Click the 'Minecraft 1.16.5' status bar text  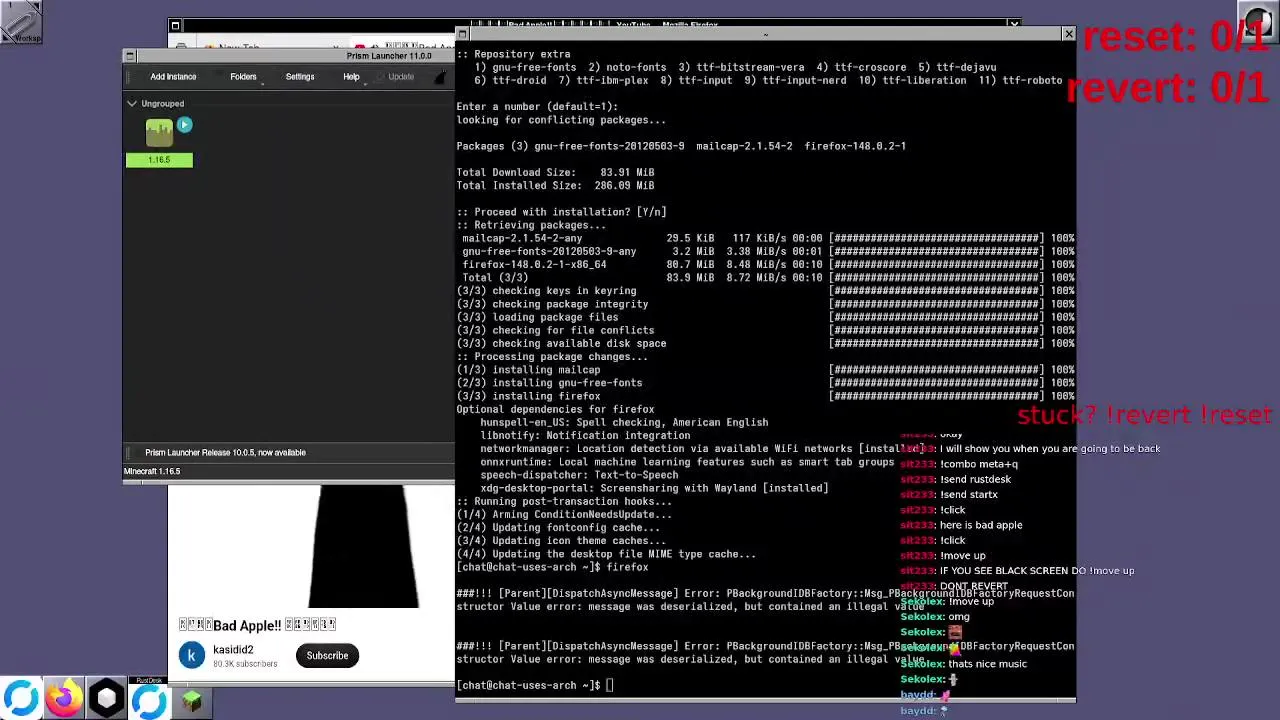point(152,471)
